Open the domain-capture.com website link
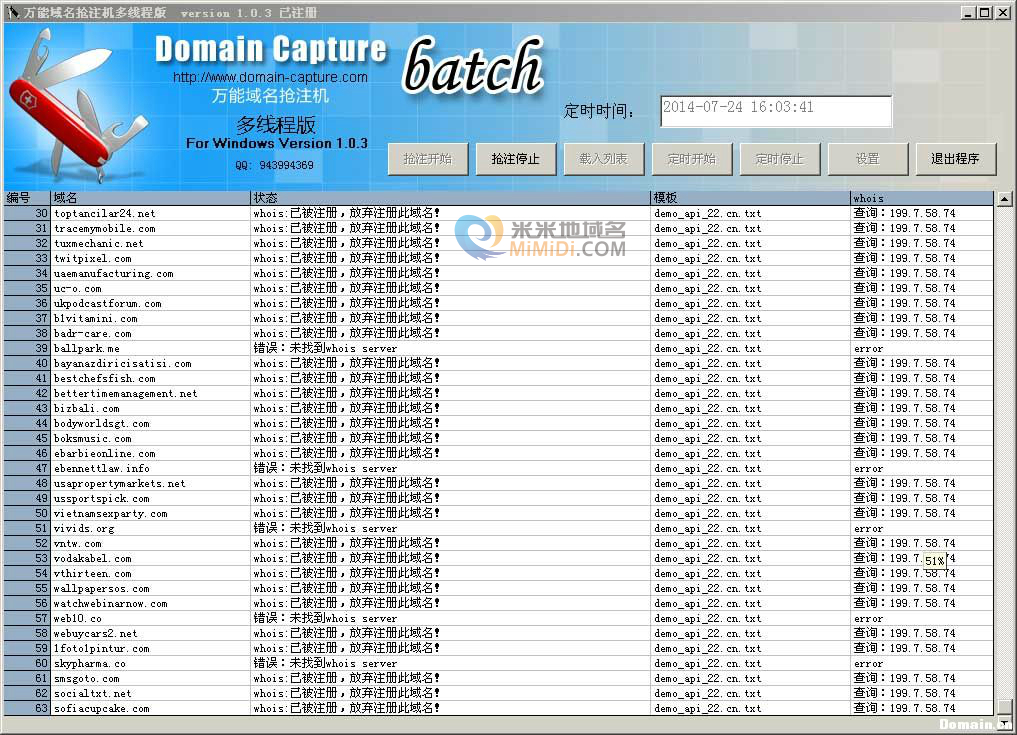 point(270,77)
